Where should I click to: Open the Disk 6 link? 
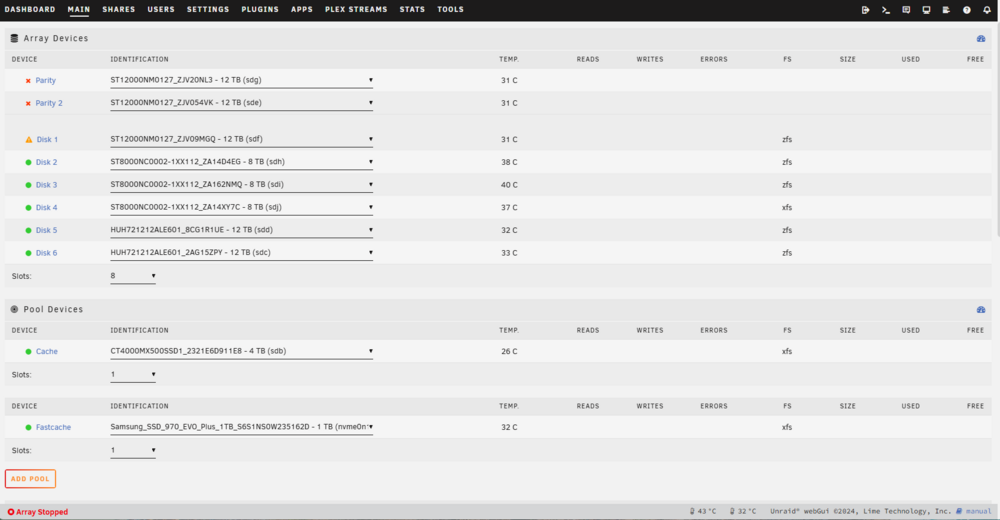click(47, 253)
